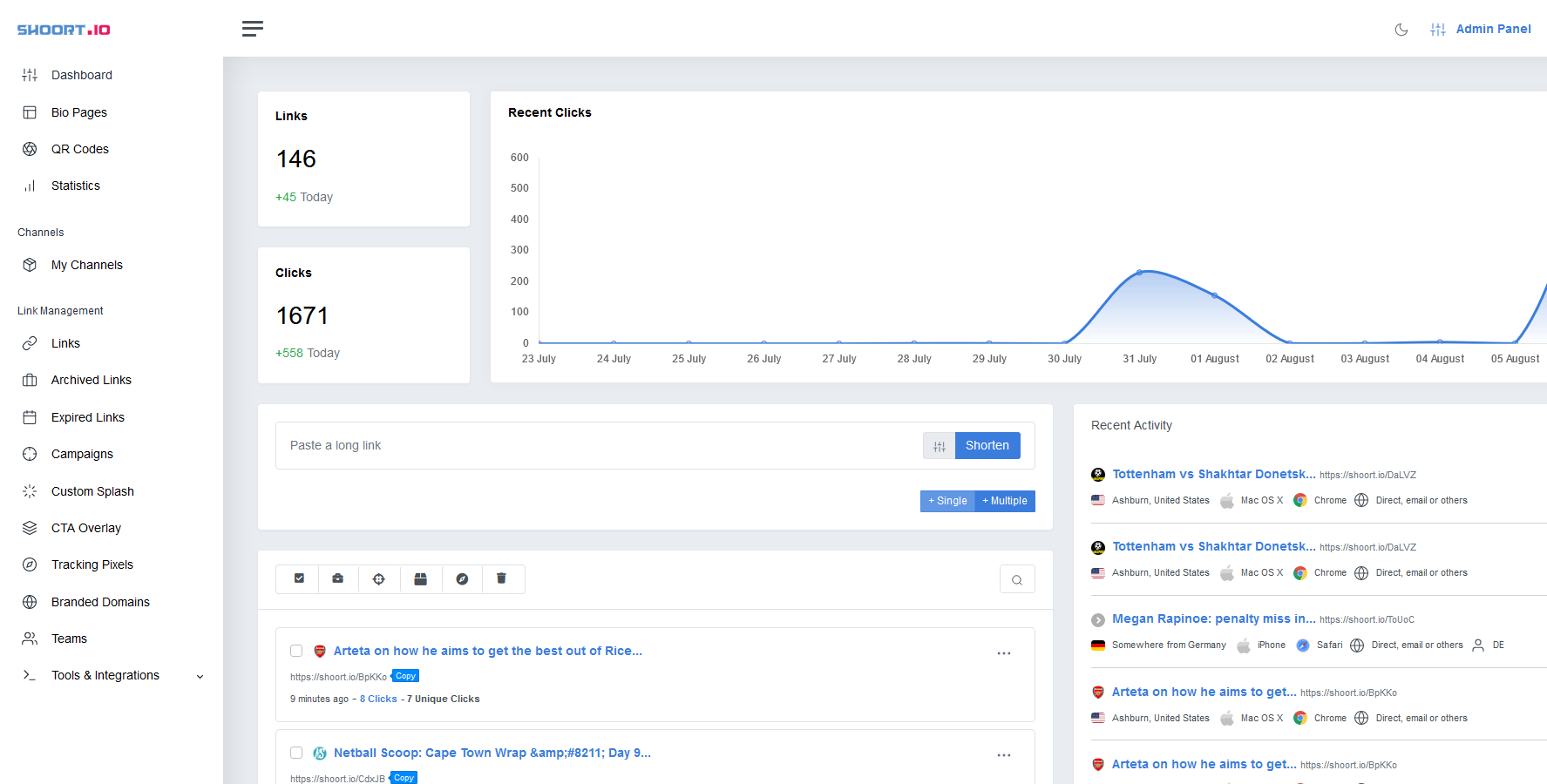Viewport: 1547px width, 784px height.
Task: Open the Archived Links section
Action: click(x=92, y=379)
